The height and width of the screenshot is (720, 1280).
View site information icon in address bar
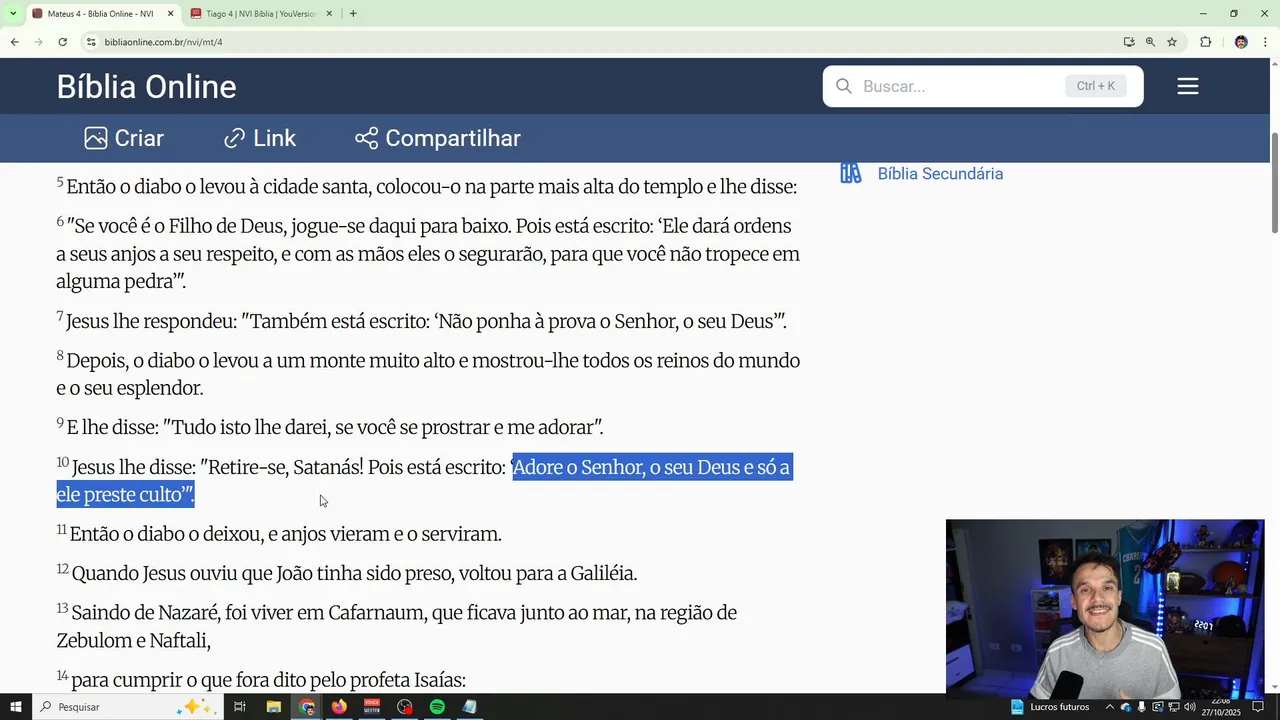click(91, 42)
